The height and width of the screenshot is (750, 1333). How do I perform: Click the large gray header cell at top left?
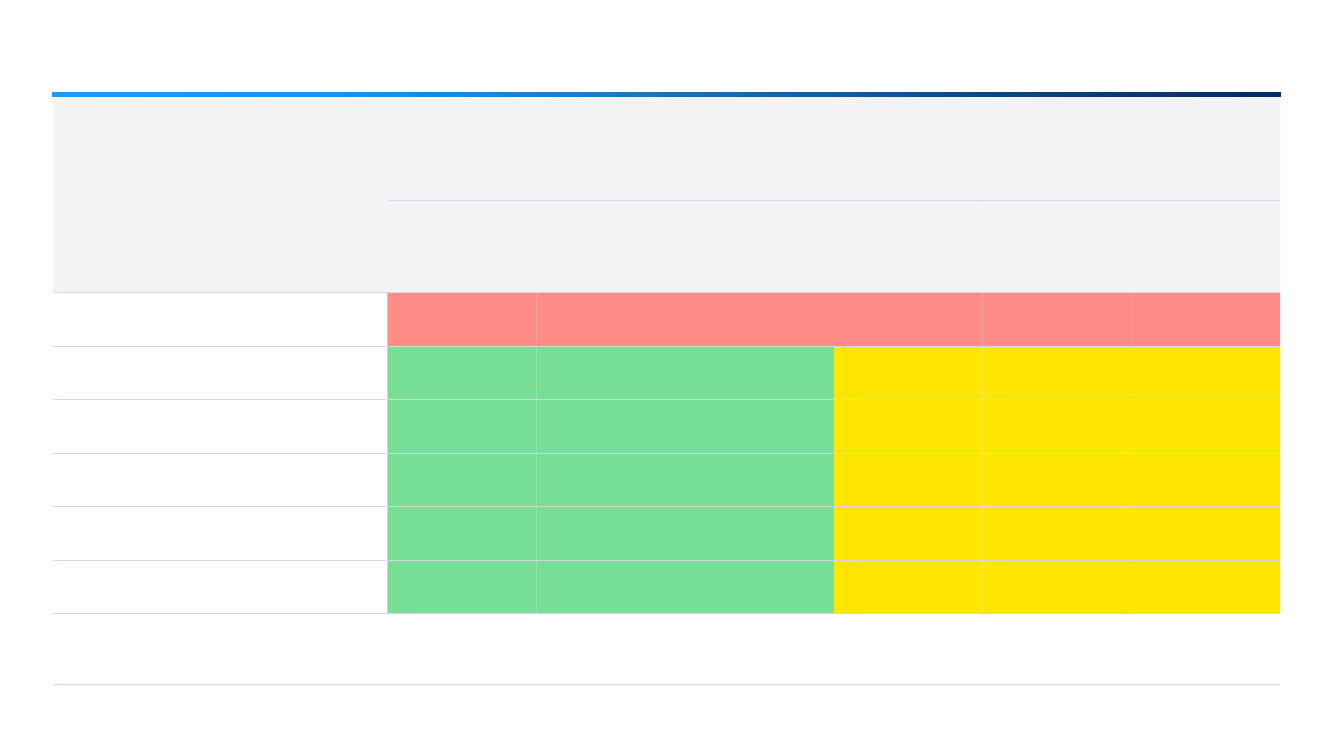(x=219, y=194)
